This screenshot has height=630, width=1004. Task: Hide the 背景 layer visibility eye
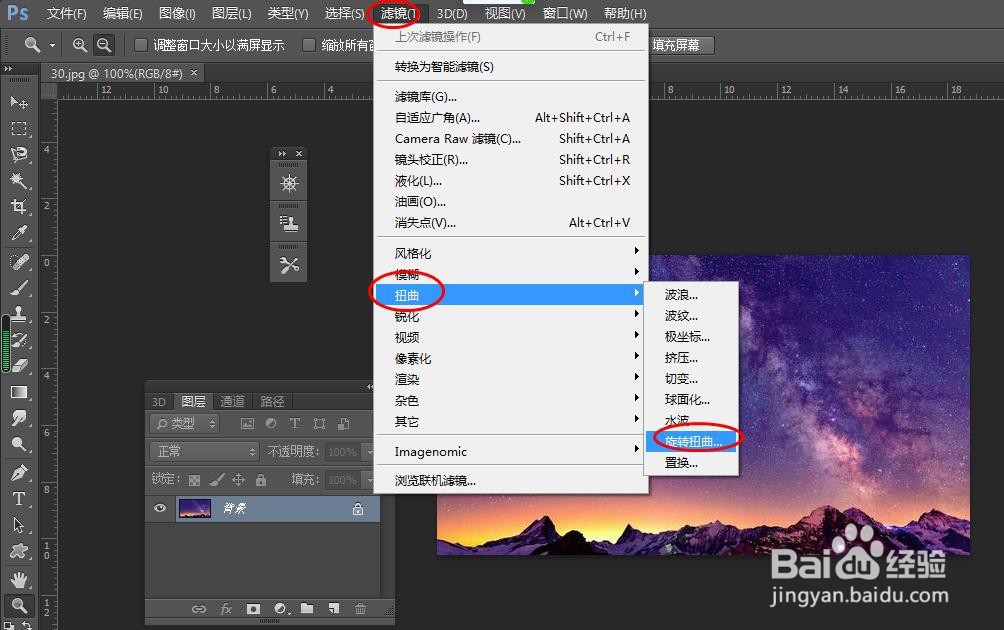click(159, 509)
